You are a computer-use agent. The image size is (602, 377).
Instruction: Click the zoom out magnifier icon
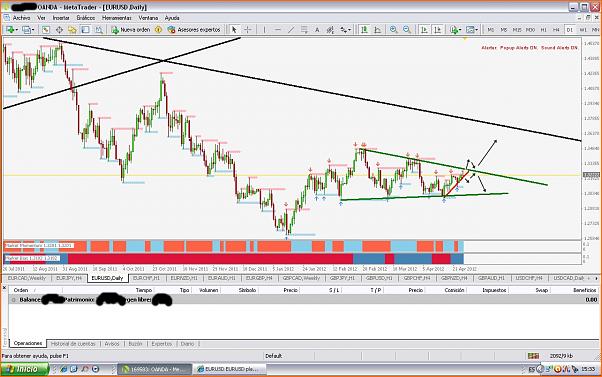(407, 30)
